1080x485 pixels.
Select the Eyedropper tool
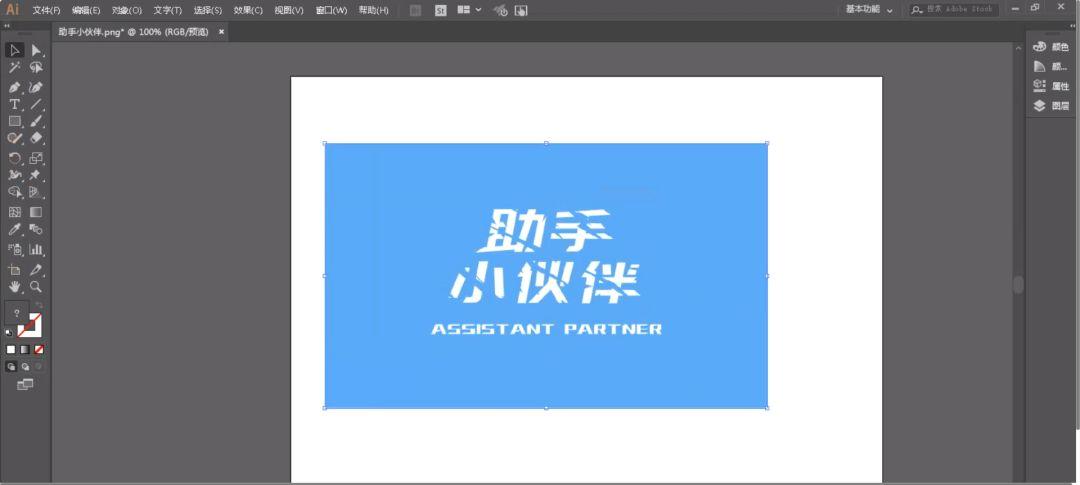pos(14,229)
